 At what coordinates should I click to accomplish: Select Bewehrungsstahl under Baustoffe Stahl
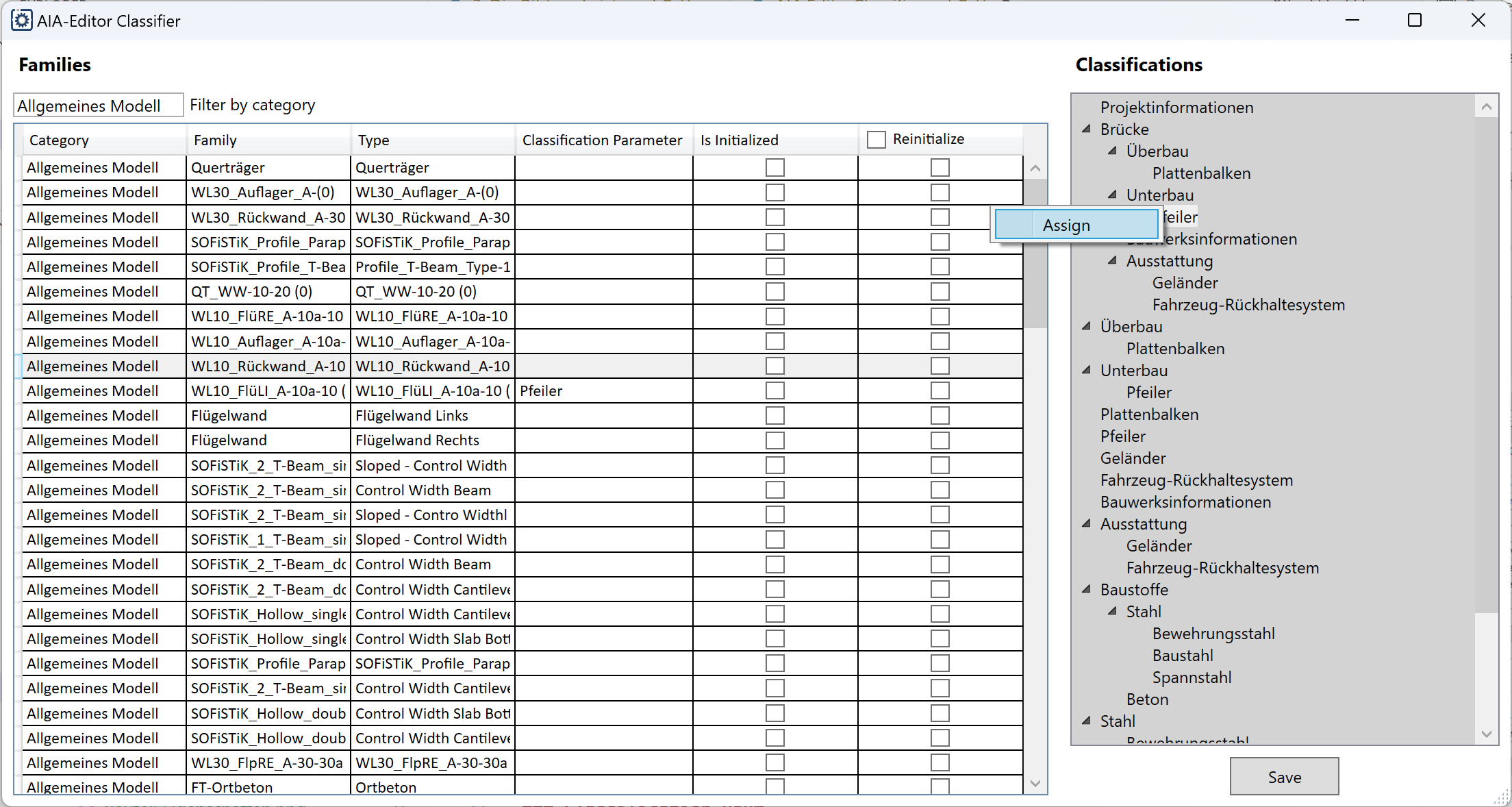1213,634
